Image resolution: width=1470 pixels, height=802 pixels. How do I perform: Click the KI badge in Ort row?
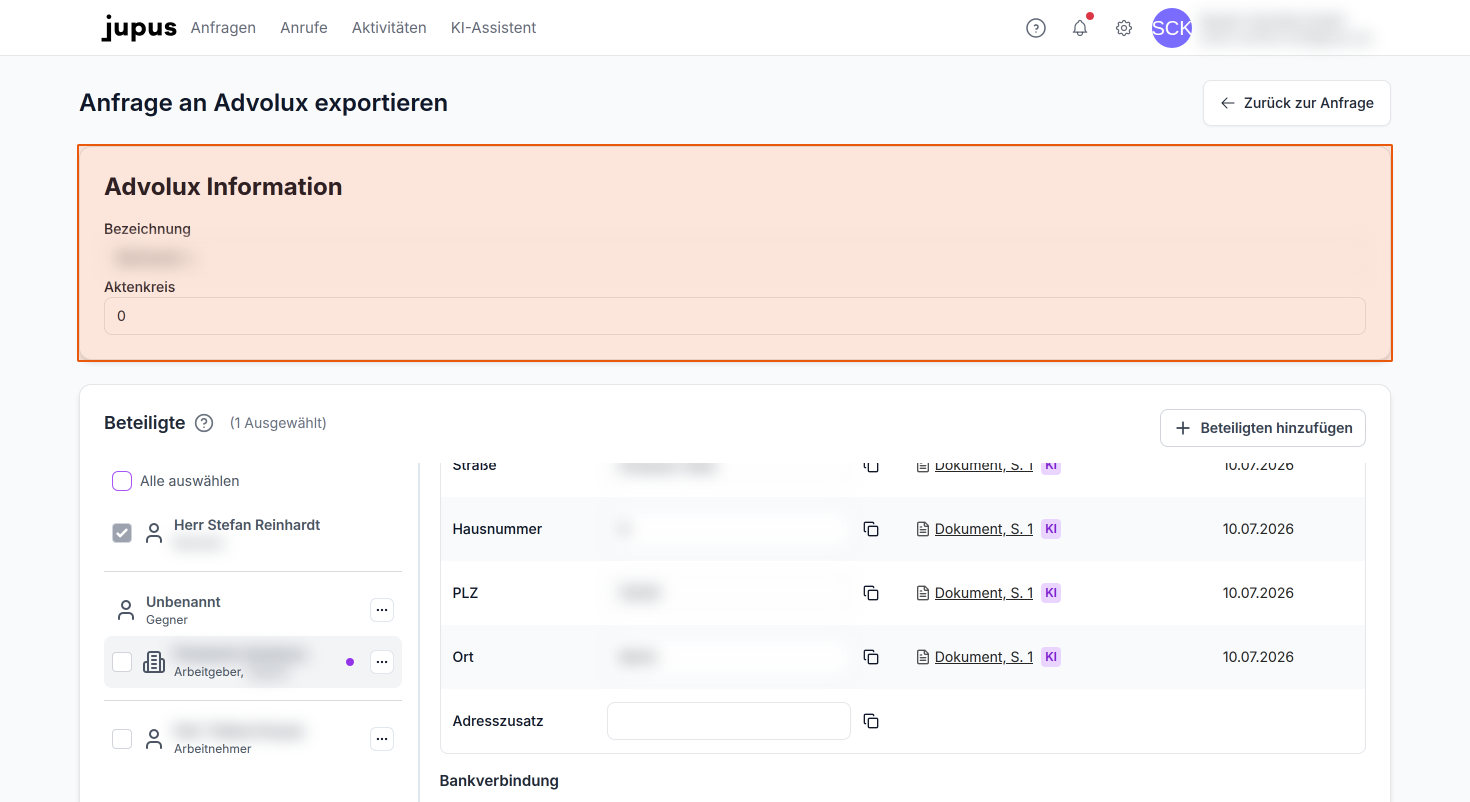[x=1051, y=657]
